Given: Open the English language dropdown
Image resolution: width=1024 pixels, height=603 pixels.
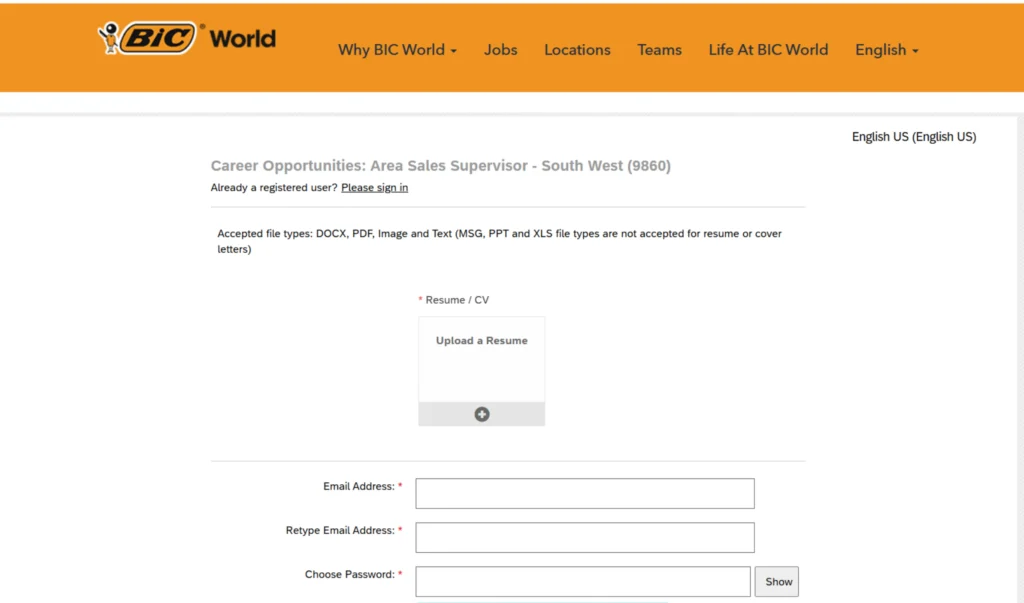Looking at the screenshot, I should pyautogui.click(x=886, y=50).
